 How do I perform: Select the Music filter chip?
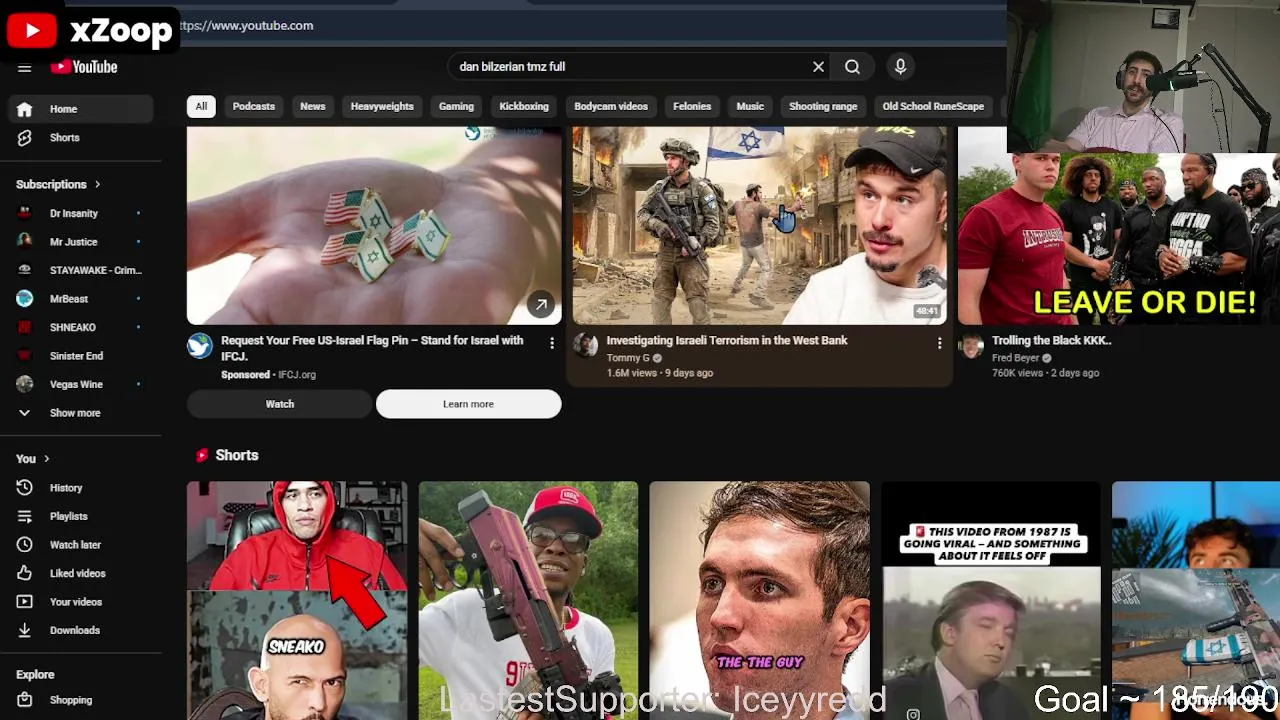point(750,106)
